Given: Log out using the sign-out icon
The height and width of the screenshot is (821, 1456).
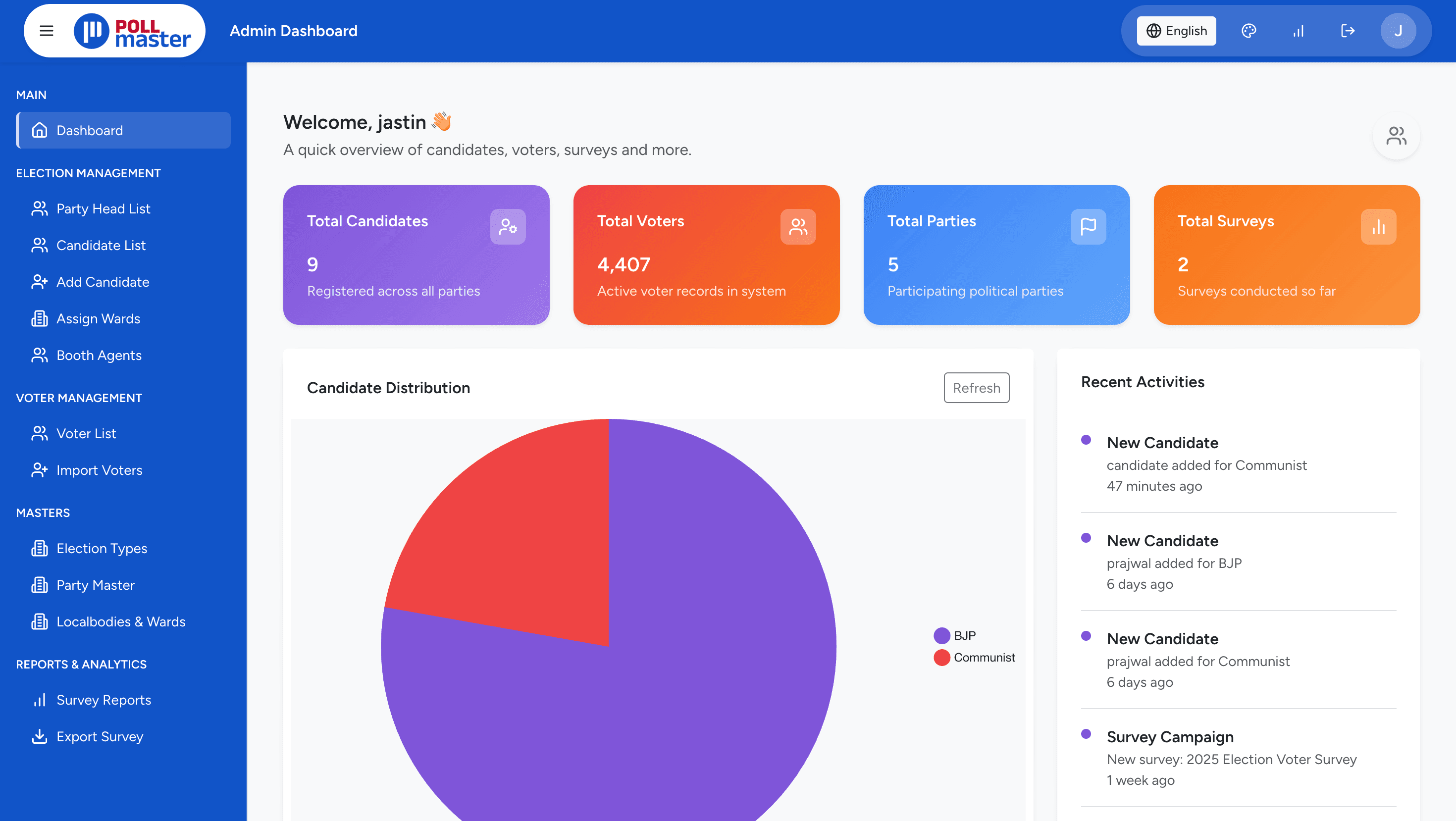Looking at the screenshot, I should [x=1348, y=31].
